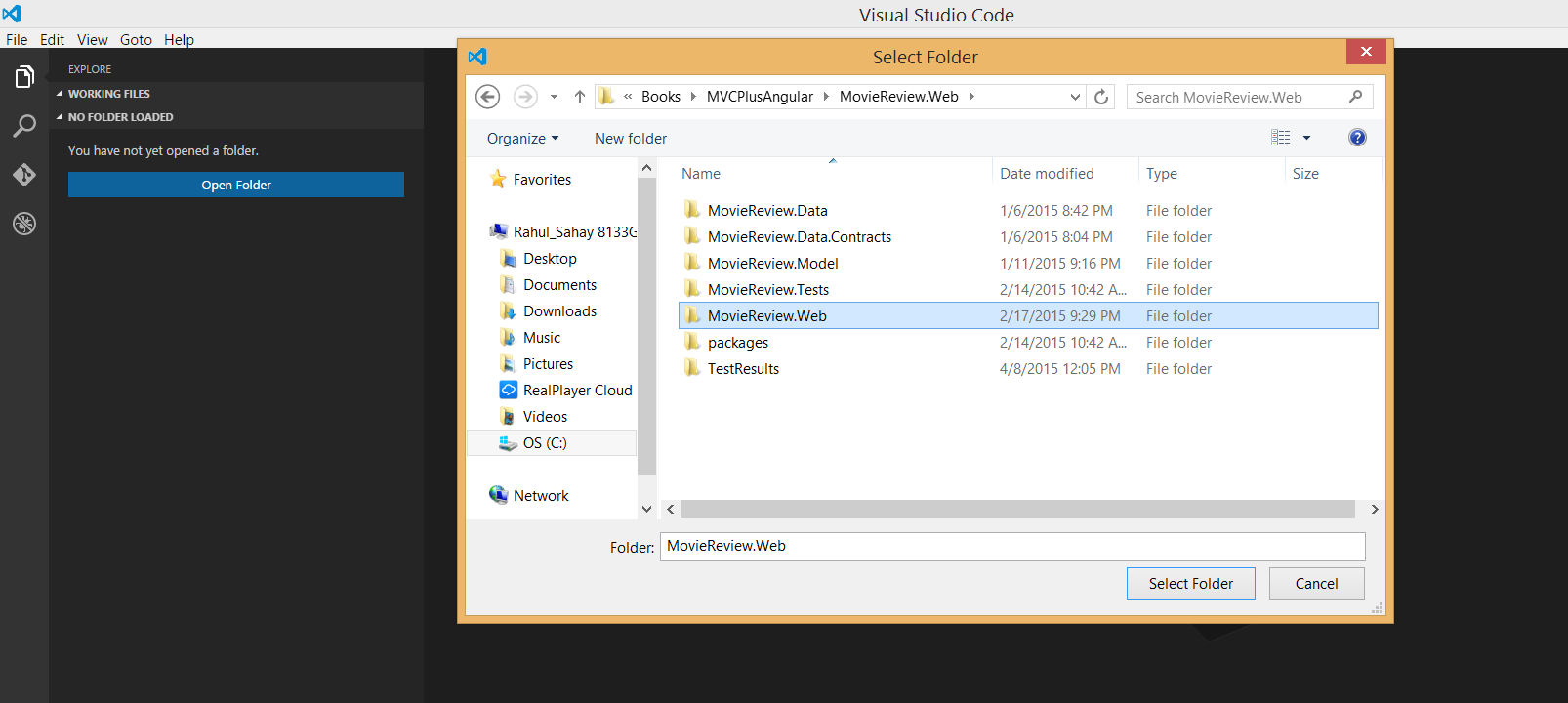Expand the address bar history dropdown
The height and width of the screenshot is (703, 1568).
tap(1075, 97)
